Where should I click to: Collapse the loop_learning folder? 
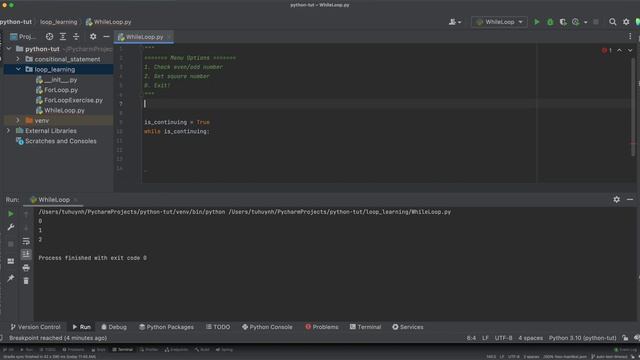point(18,69)
